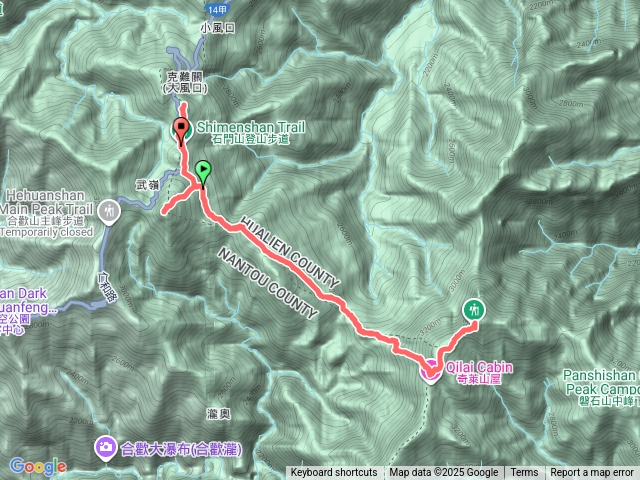The image size is (640, 480).
Task: Click Report a map error link
Action: point(591,473)
